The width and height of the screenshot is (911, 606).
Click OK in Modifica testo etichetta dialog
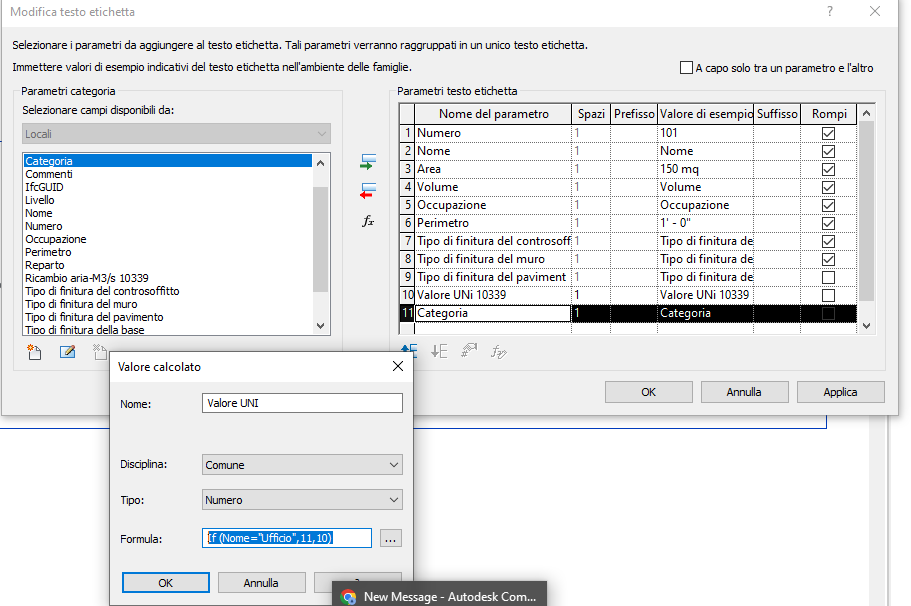(x=648, y=392)
